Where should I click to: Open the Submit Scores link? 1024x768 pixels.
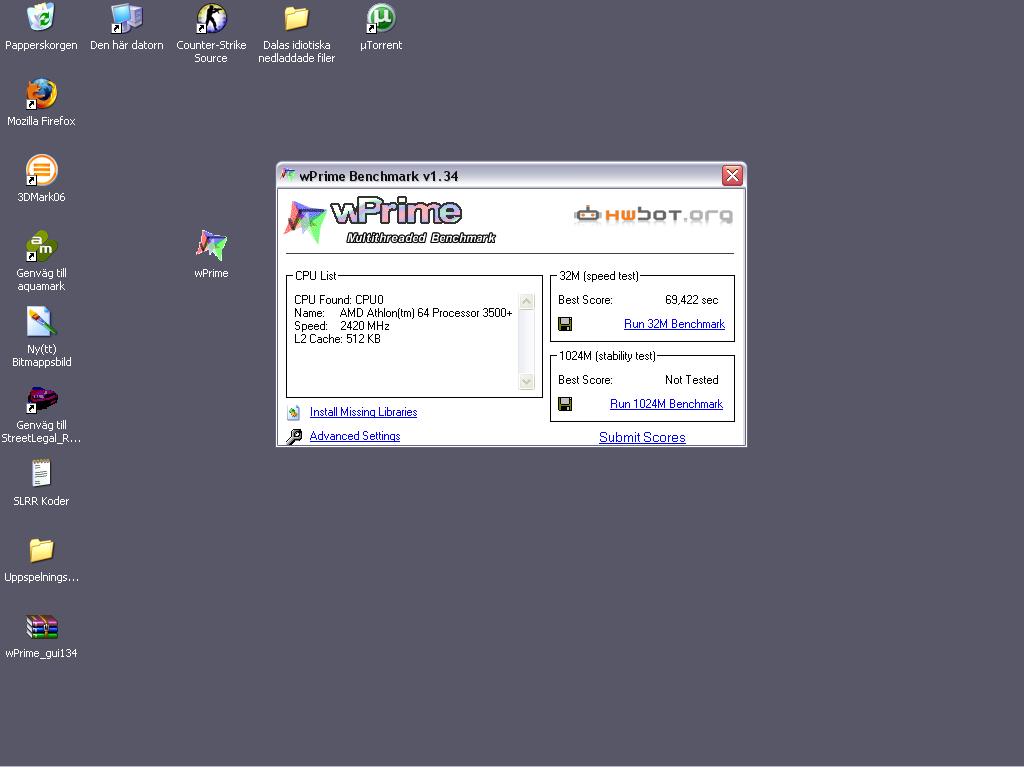pos(642,438)
